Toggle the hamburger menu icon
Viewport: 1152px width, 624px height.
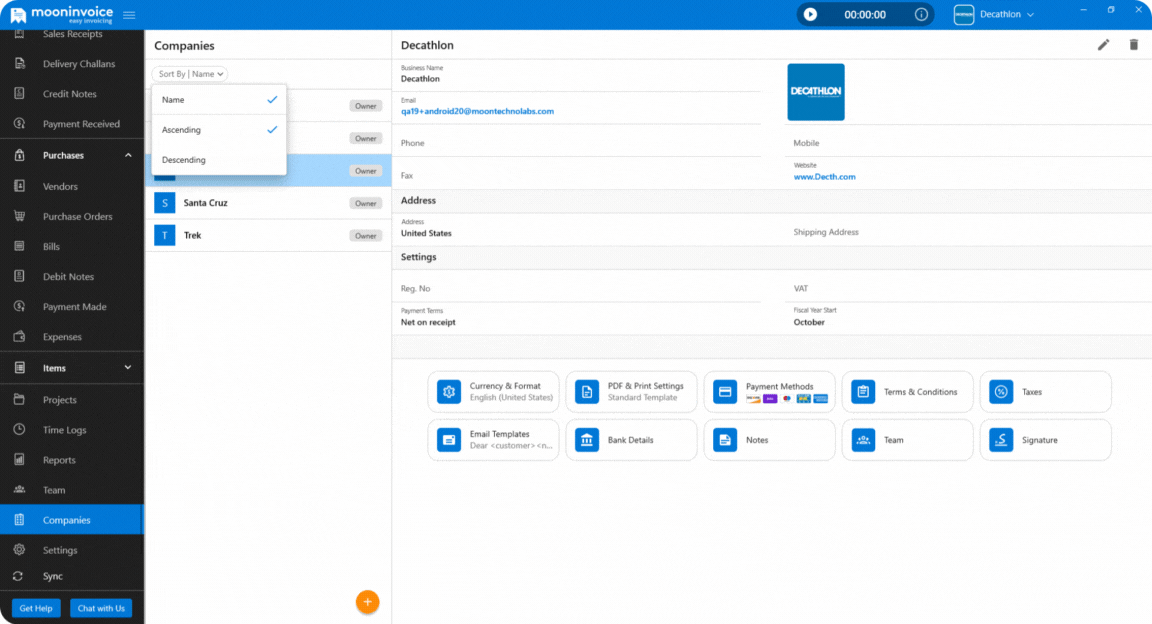pyautogui.click(x=129, y=15)
